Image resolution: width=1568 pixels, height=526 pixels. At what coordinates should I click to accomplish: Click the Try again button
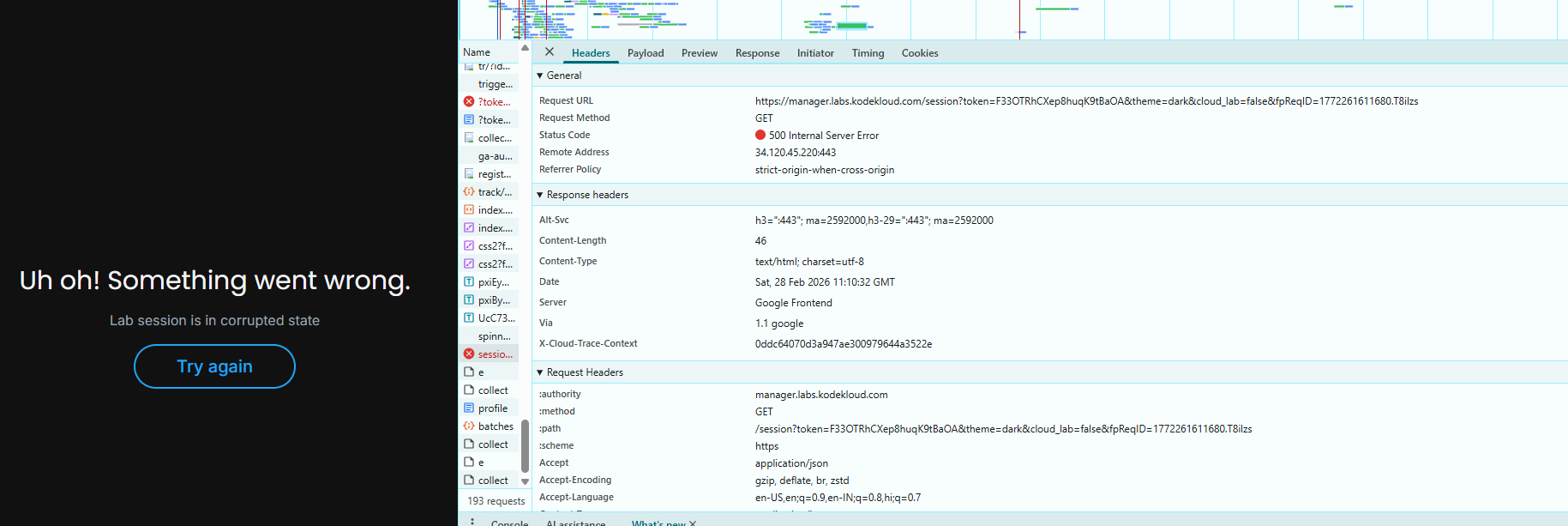click(214, 366)
